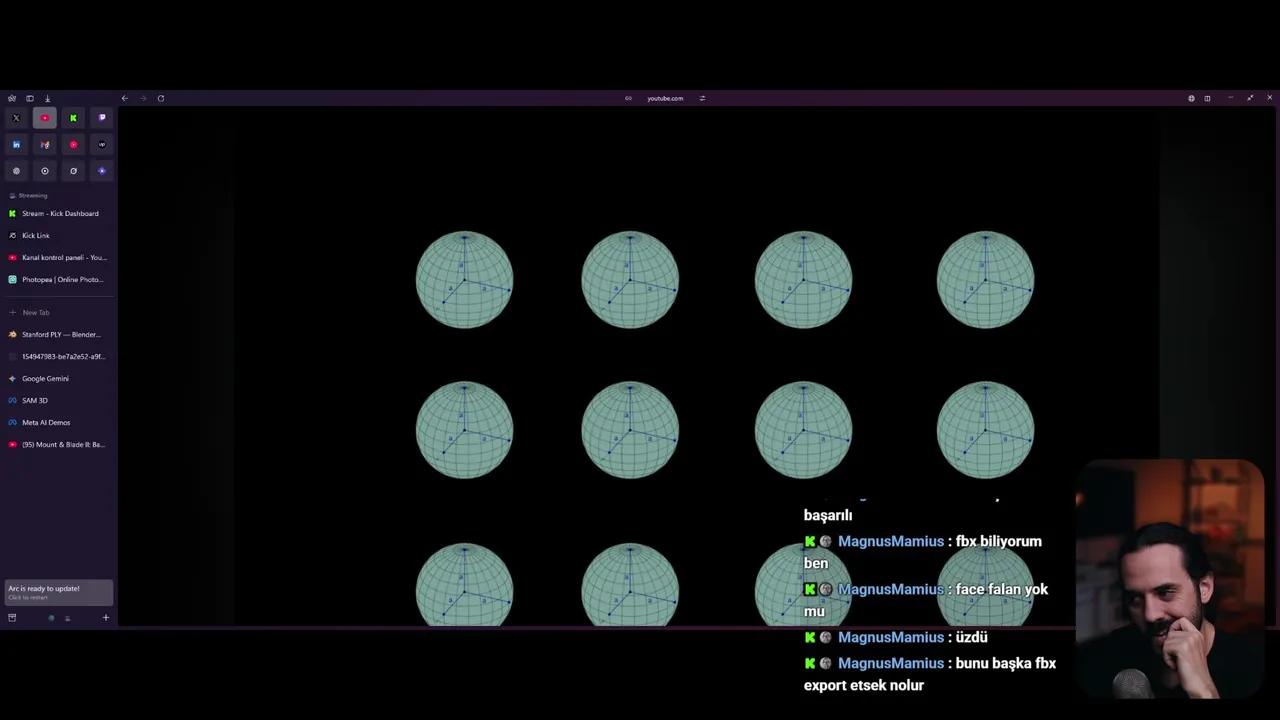Open pinned Kick favorite tile
1280x720 pixels.
pos(73,118)
